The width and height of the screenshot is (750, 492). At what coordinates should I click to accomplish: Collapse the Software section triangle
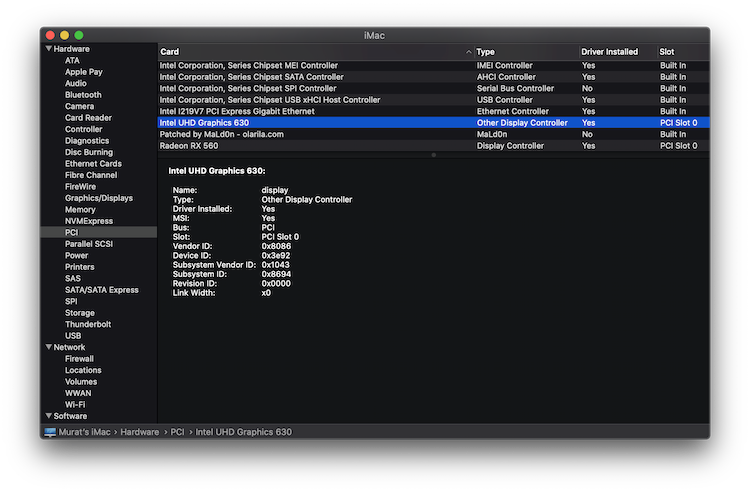coord(49,416)
